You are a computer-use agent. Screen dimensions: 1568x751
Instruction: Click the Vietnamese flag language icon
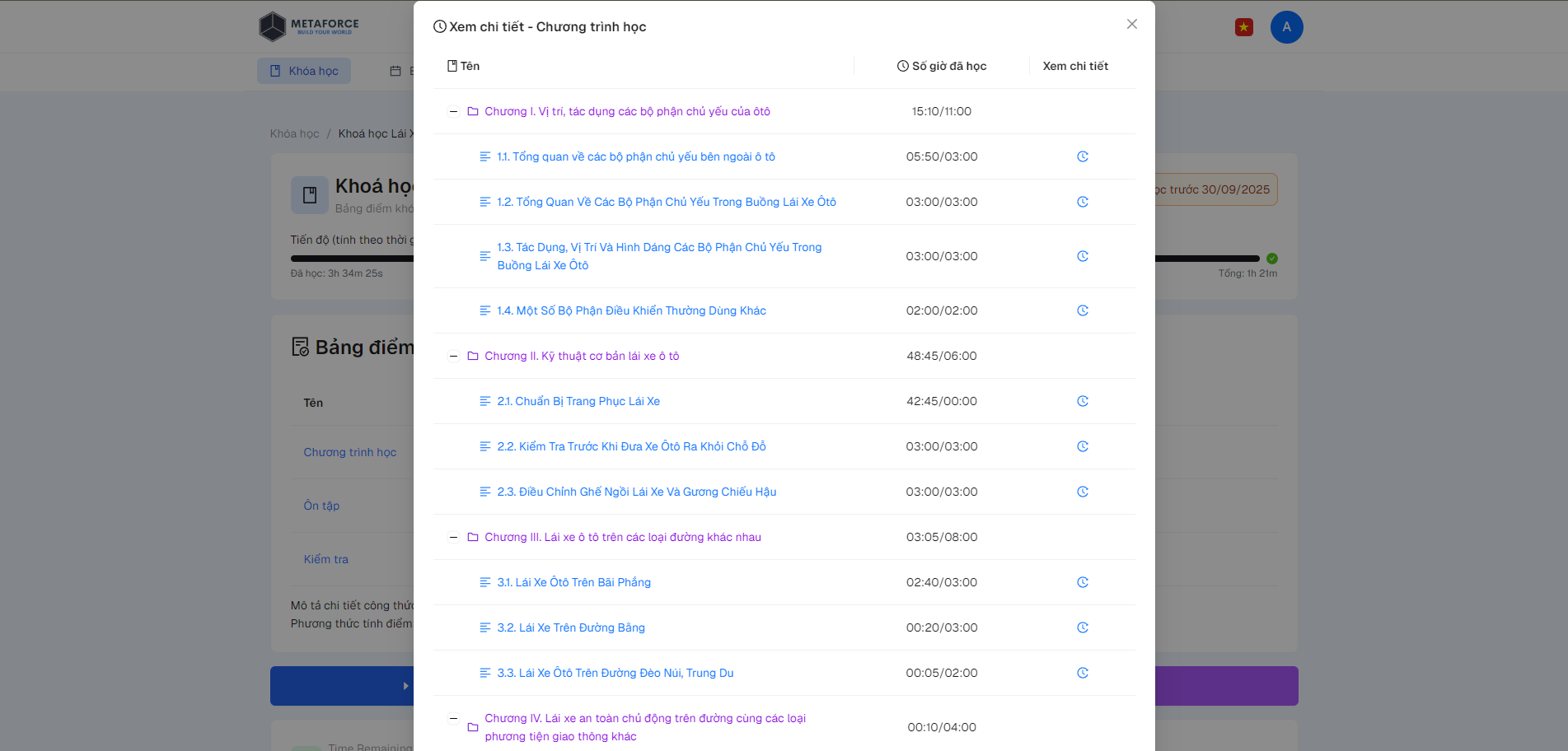pyautogui.click(x=1243, y=27)
